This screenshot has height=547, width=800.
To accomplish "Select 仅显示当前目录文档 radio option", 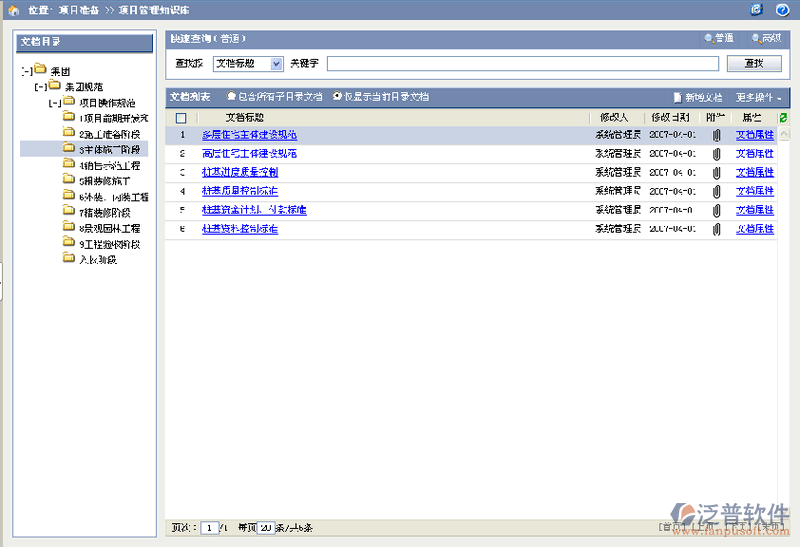I will (336, 97).
